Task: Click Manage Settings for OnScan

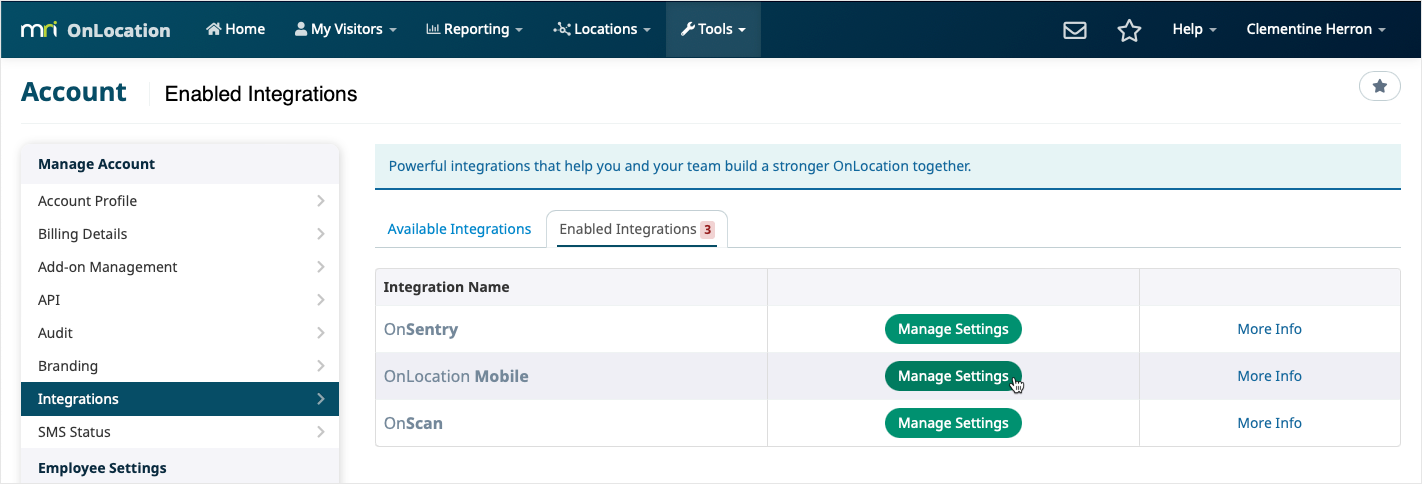Action: coord(953,423)
